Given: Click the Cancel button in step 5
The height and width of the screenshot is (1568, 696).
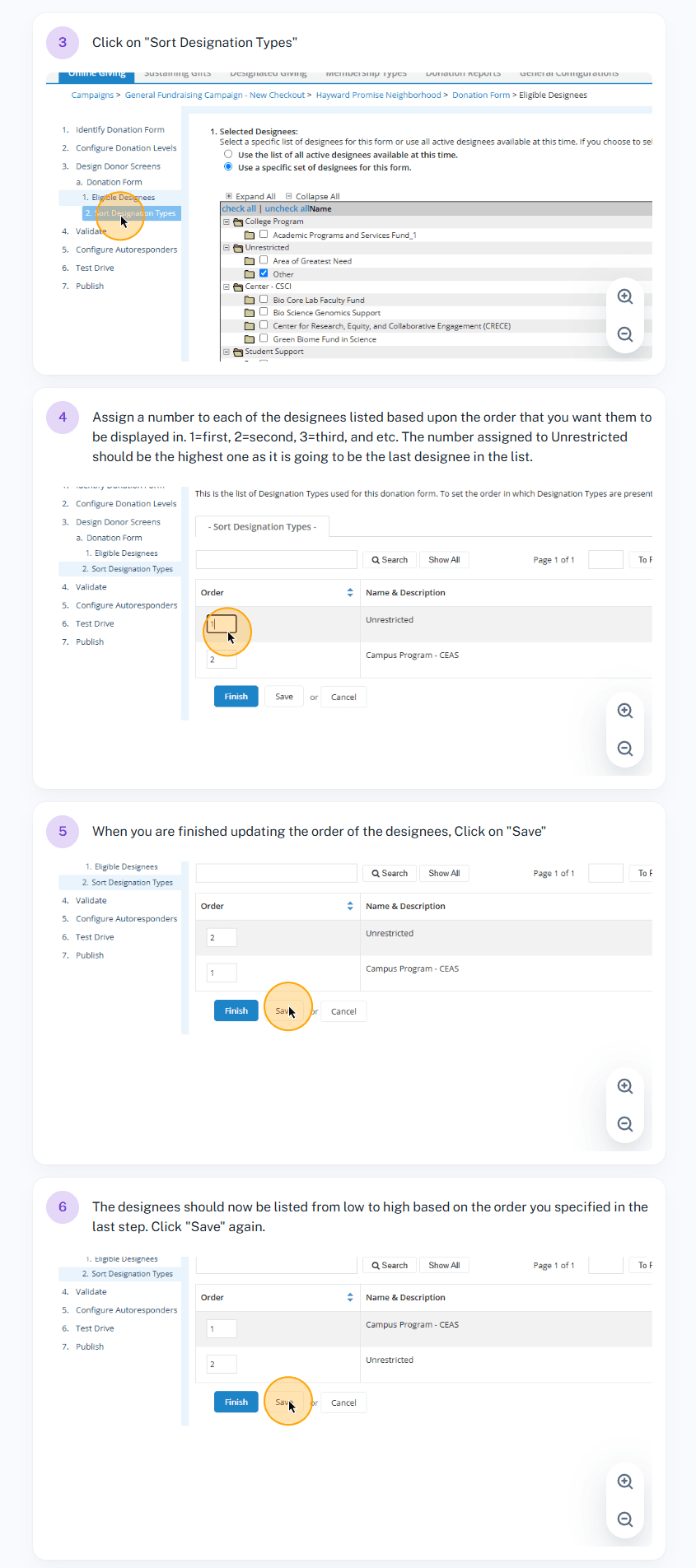Looking at the screenshot, I should pyautogui.click(x=343, y=1011).
